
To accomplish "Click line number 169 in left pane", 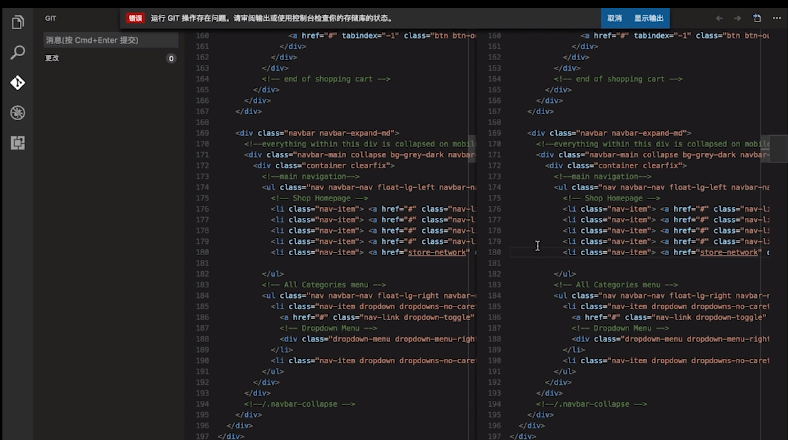I will [x=202, y=133].
